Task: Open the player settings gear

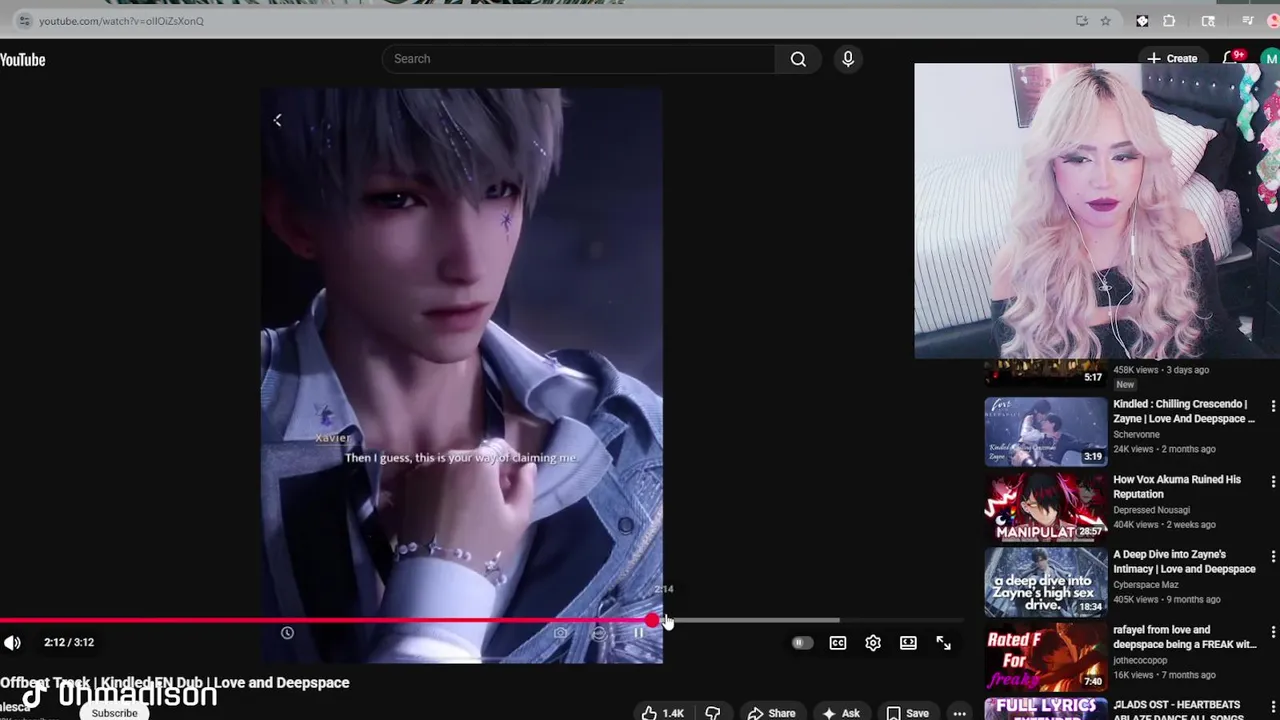Action: (x=873, y=643)
